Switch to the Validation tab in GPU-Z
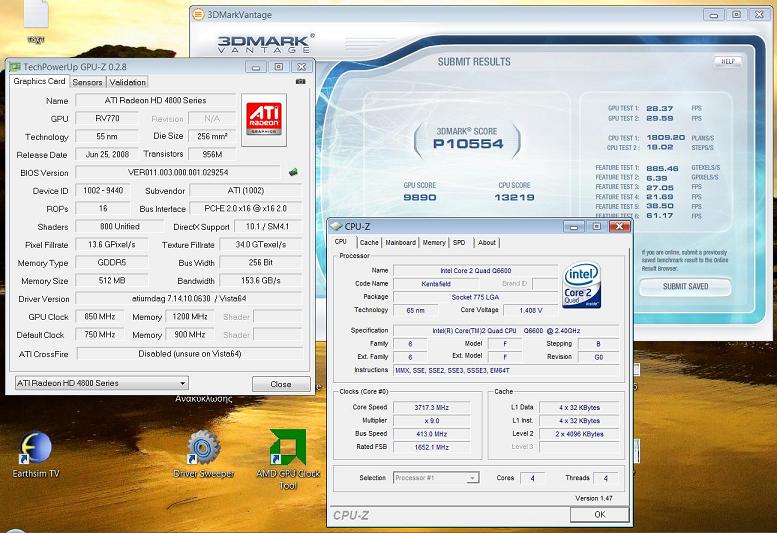The image size is (777, 533). pyautogui.click(x=127, y=82)
